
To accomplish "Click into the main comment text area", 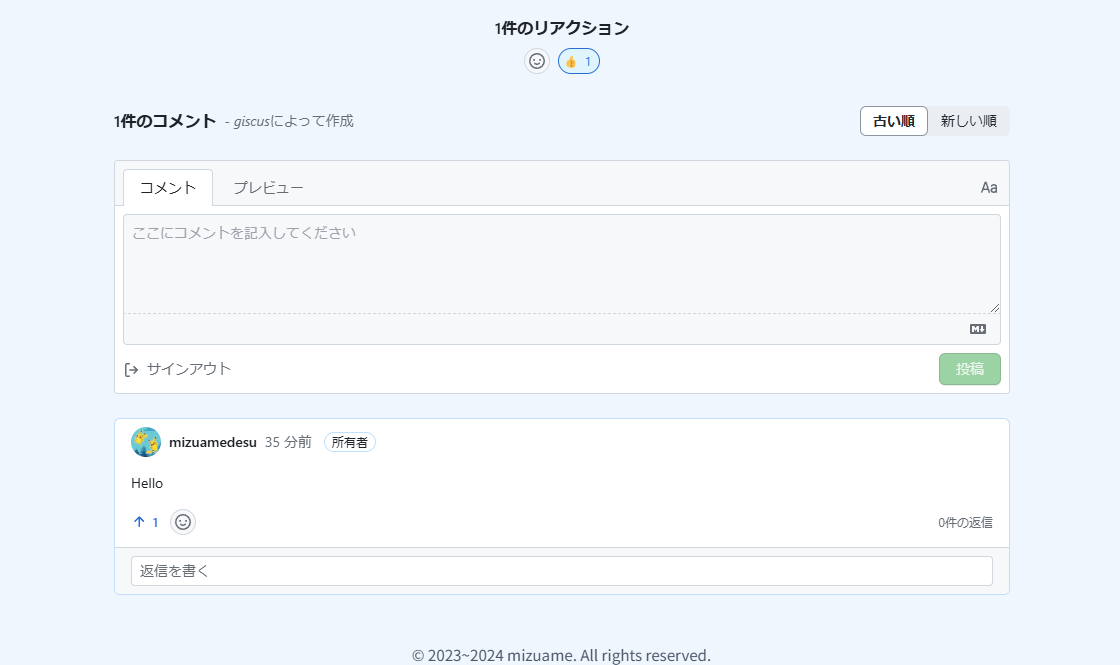I will click(561, 263).
